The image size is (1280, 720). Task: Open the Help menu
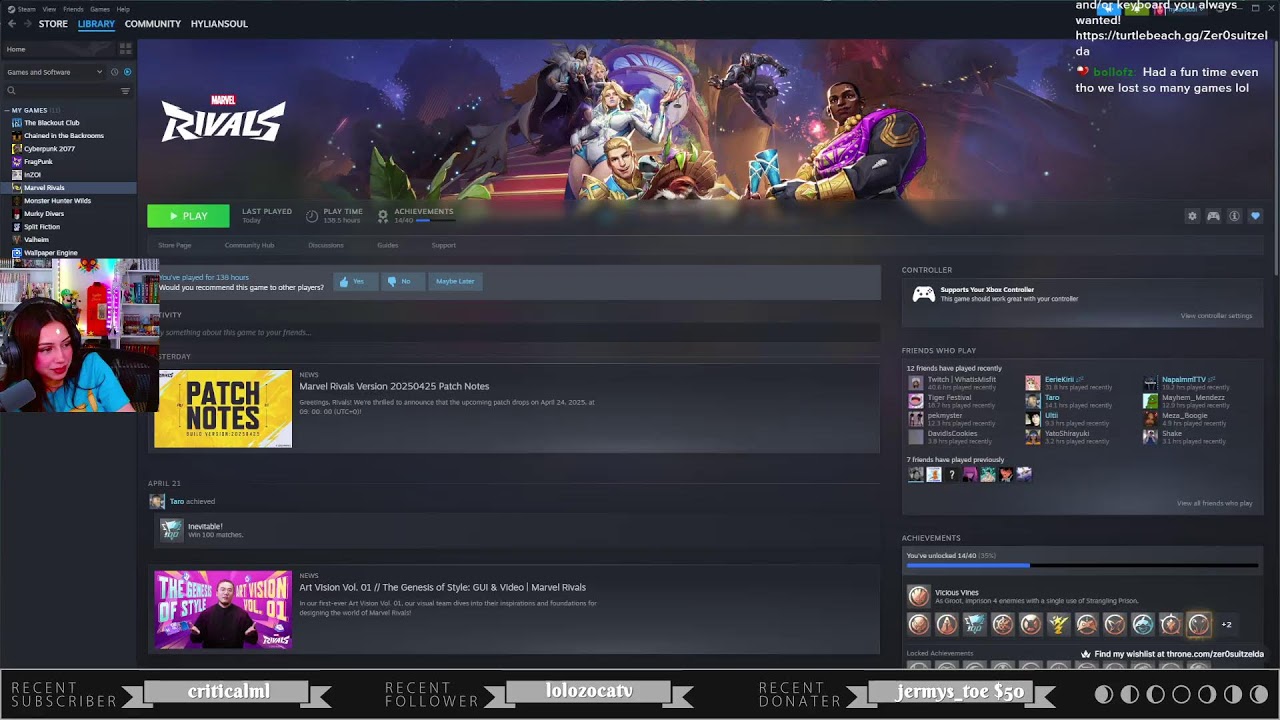(123, 9)
